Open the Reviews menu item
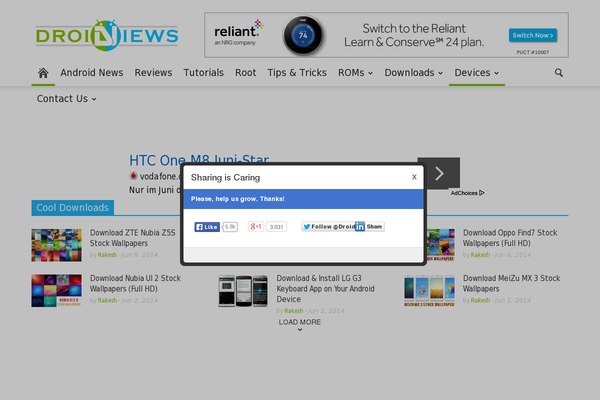This screenshot has width=600, height=400. [x=153, y=73]
